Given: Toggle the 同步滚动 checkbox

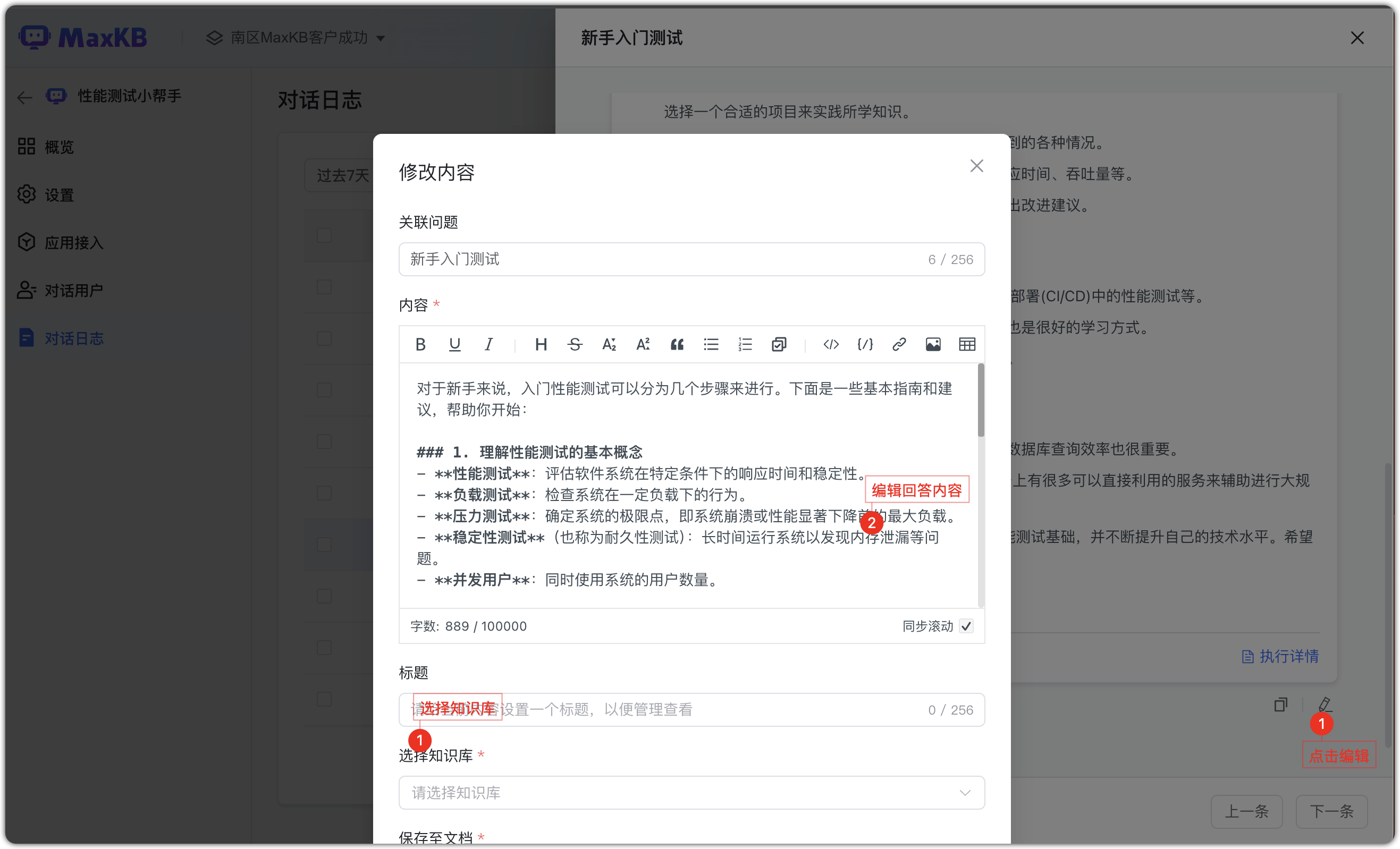Looking at the screenshot, I should point(966,626).
